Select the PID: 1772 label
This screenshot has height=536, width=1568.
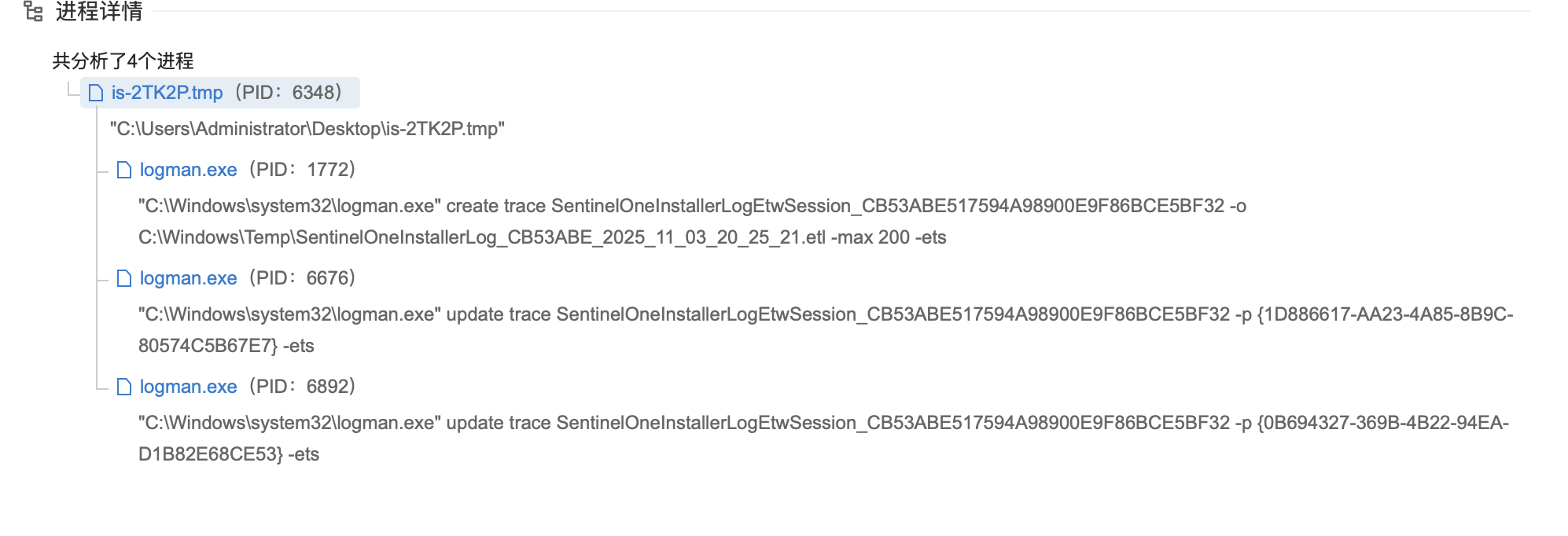(x=303, y=170)
